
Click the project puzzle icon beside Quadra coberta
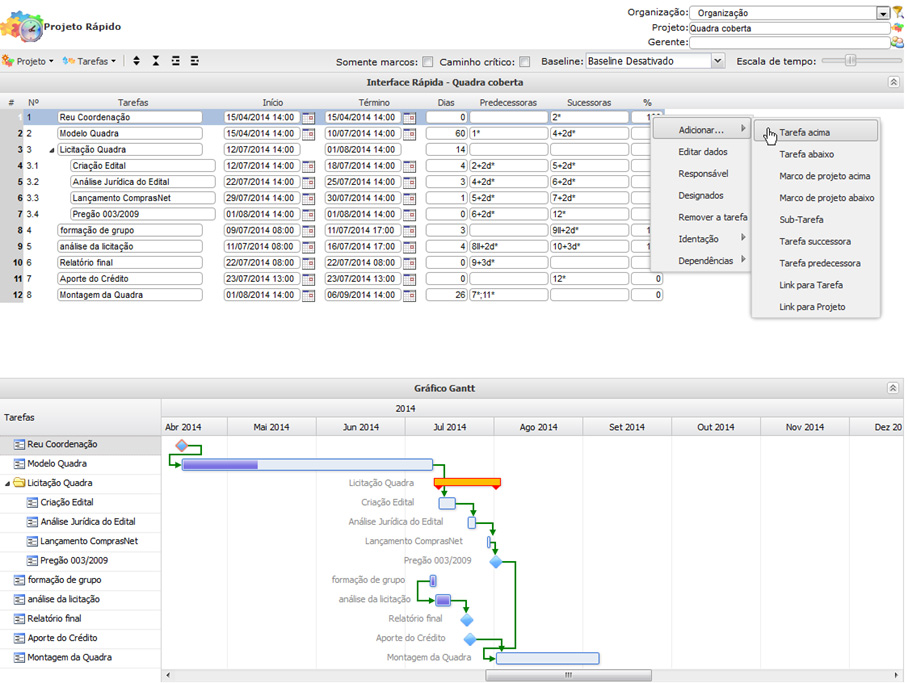click(x=898, y=28)
